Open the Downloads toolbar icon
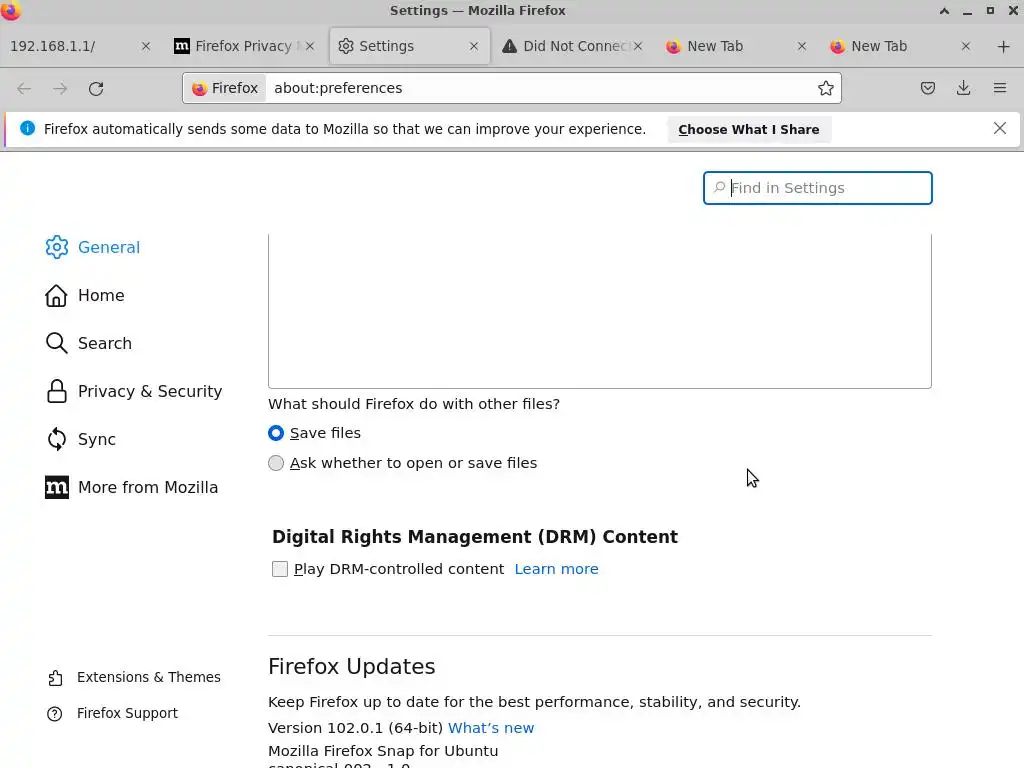 [x=963, y=88]
